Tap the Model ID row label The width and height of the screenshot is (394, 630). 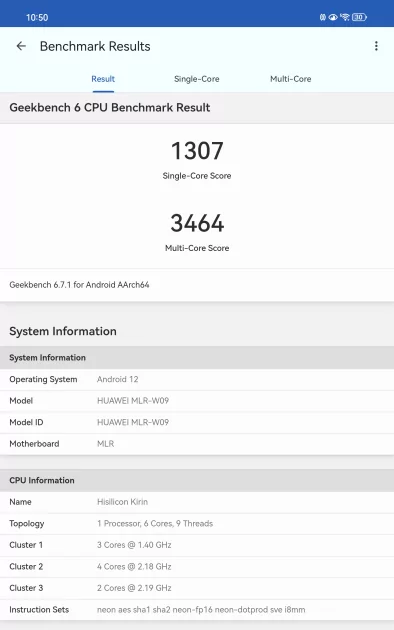pos(26,422)
